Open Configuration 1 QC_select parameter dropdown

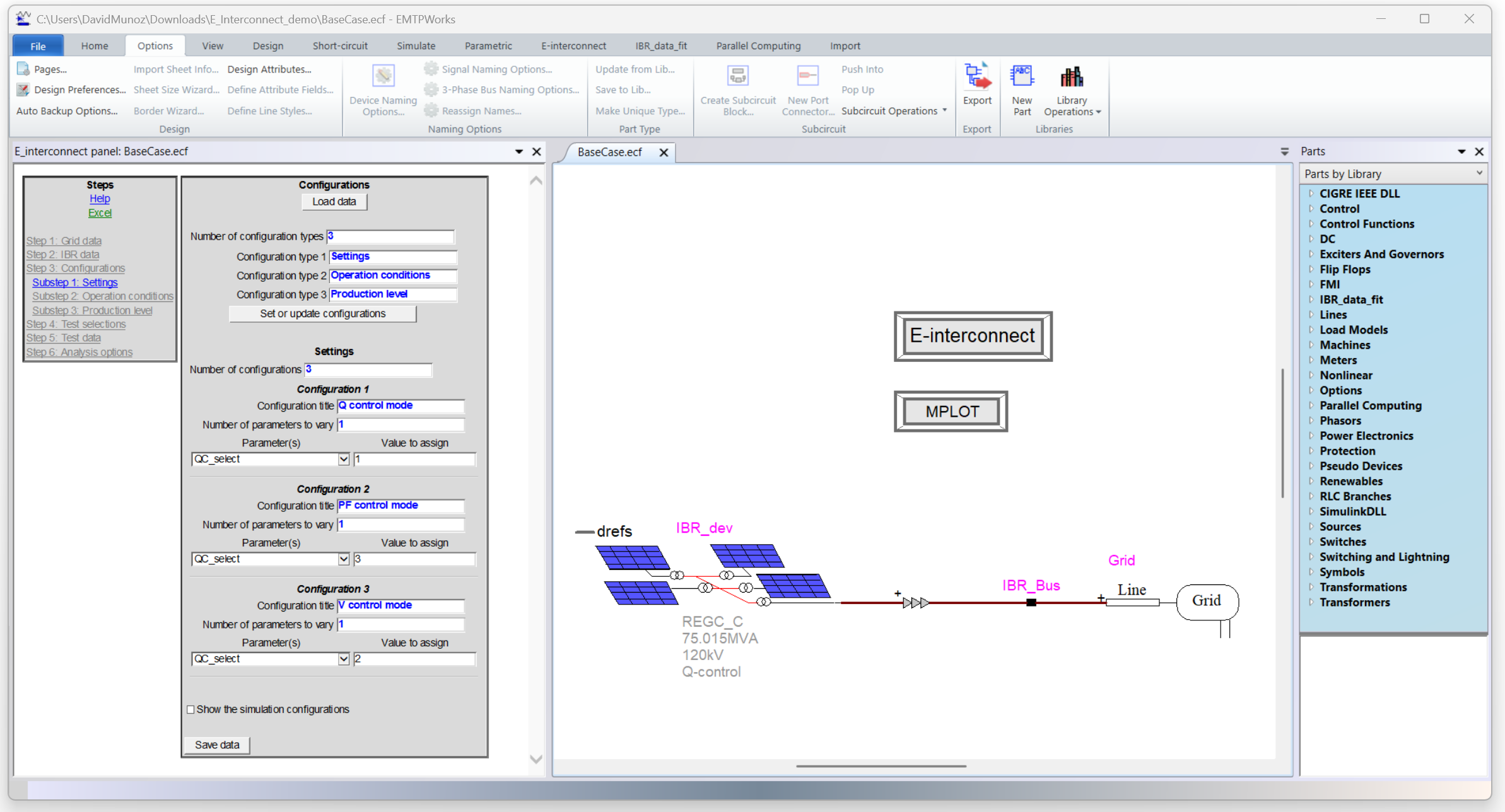click(x=343, y=459)
